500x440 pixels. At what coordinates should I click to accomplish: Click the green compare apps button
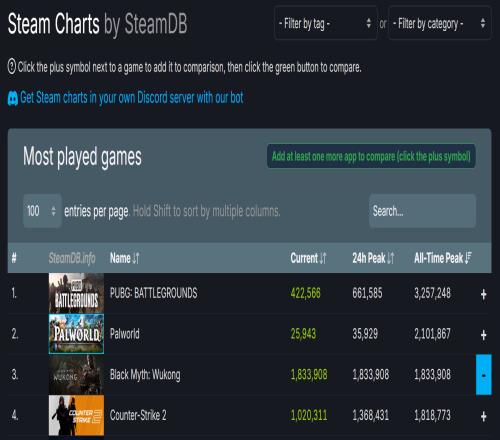(x=371, y=156)
